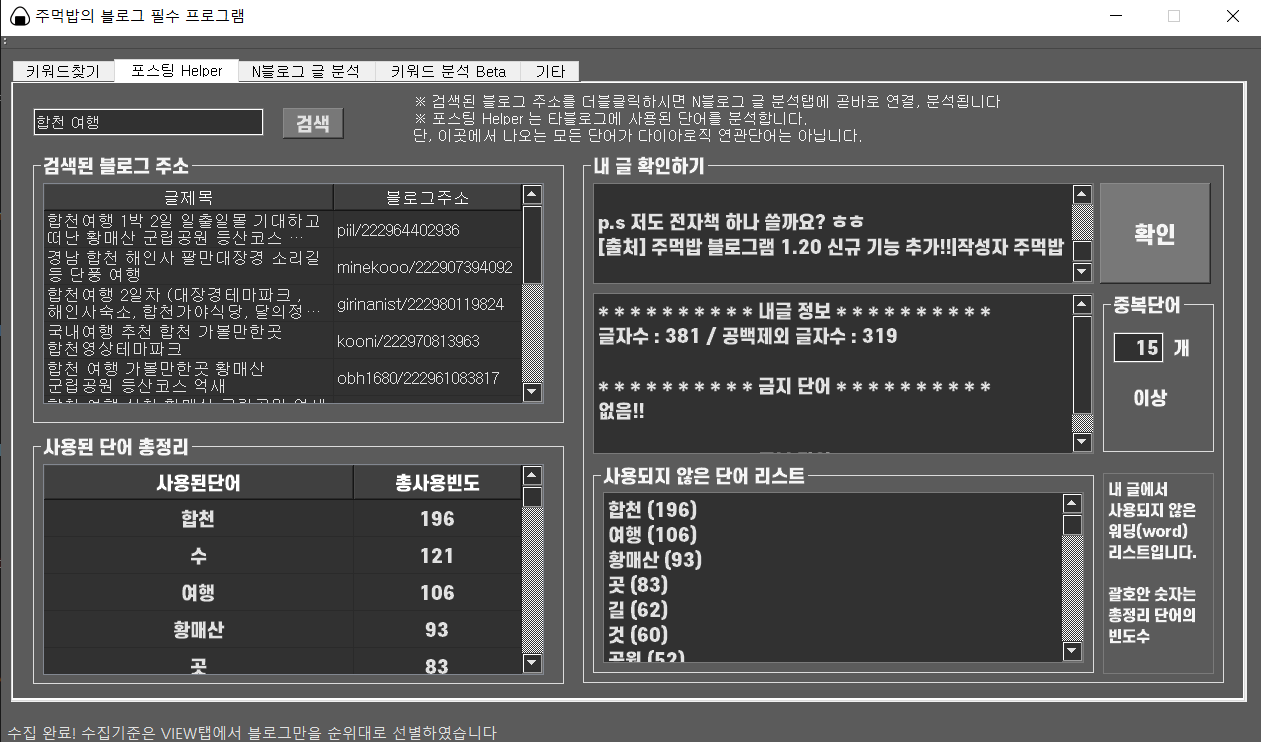Click the frequency value 196
The width and height of the screenshot is (1261, 742).
coord(437,518)
